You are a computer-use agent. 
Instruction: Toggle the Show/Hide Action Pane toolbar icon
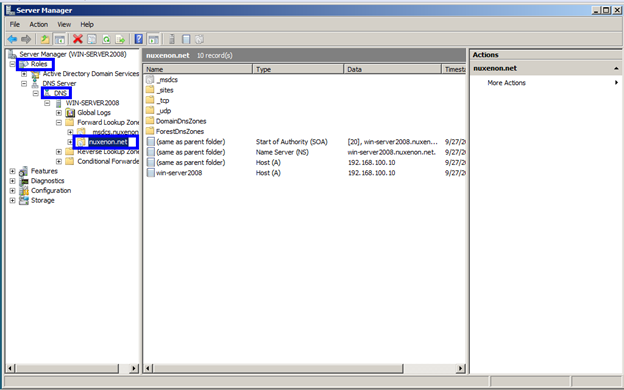click(x=153, y=39)
